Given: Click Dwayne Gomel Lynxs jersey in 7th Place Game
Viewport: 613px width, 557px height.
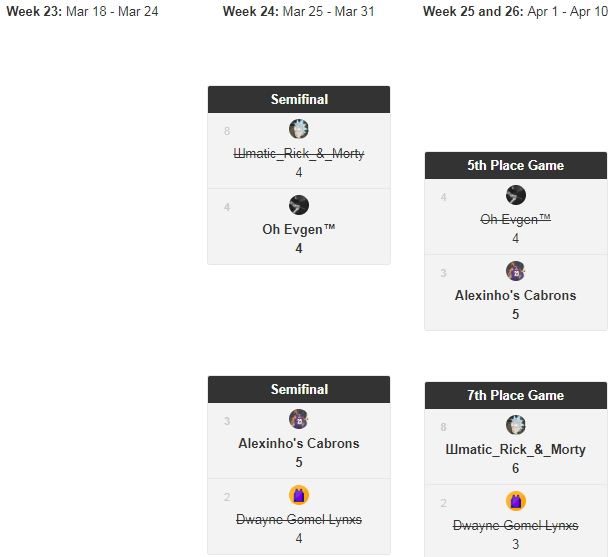Looking at the screenshot, I should click(516, 501).
